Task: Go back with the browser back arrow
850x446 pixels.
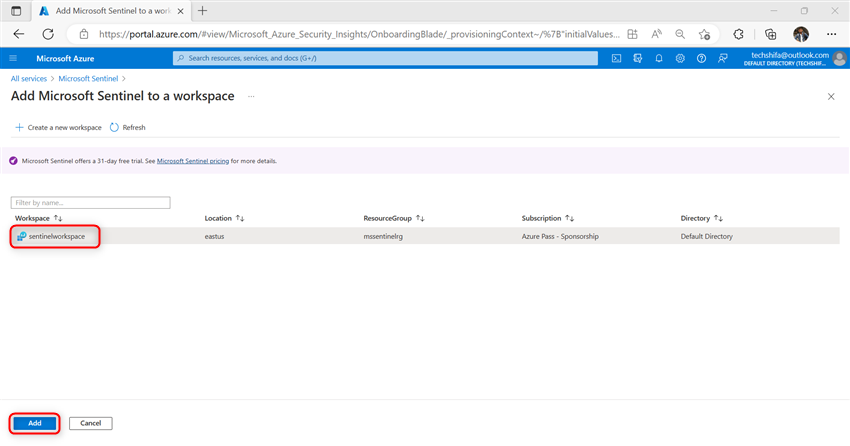Action: [19, 34]
